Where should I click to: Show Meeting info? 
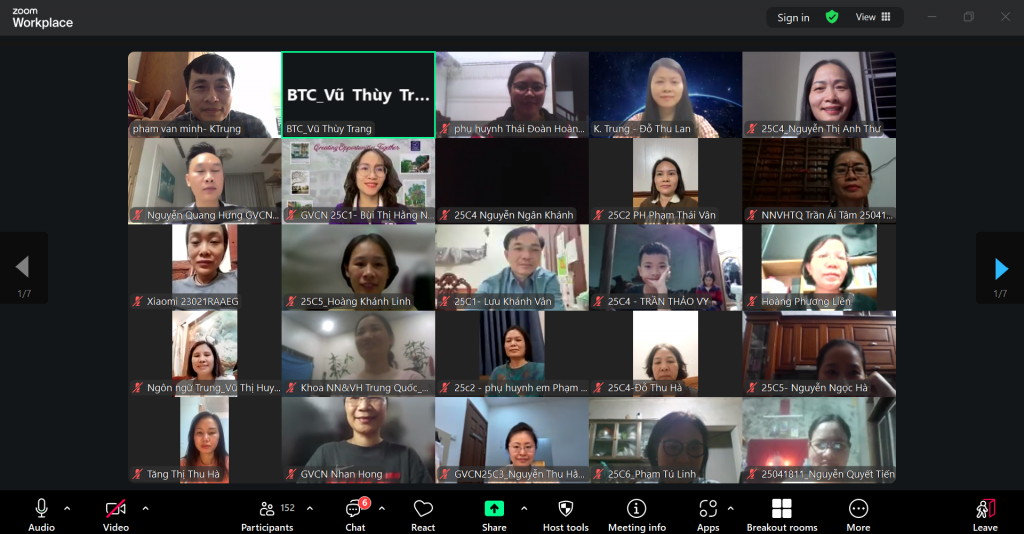tap(636, 512)
